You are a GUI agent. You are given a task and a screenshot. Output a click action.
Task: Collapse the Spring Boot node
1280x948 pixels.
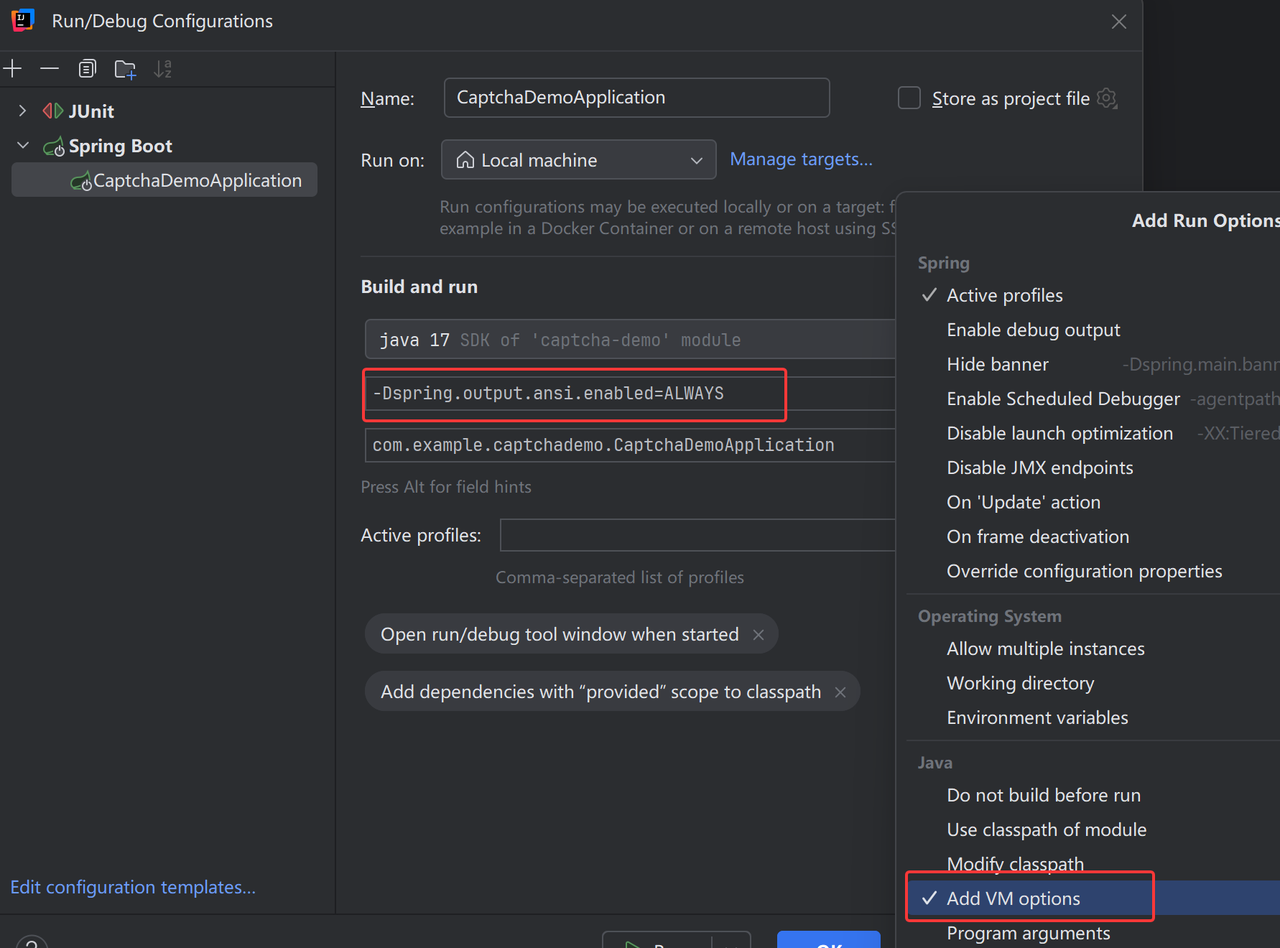click(x=23, y=146)
